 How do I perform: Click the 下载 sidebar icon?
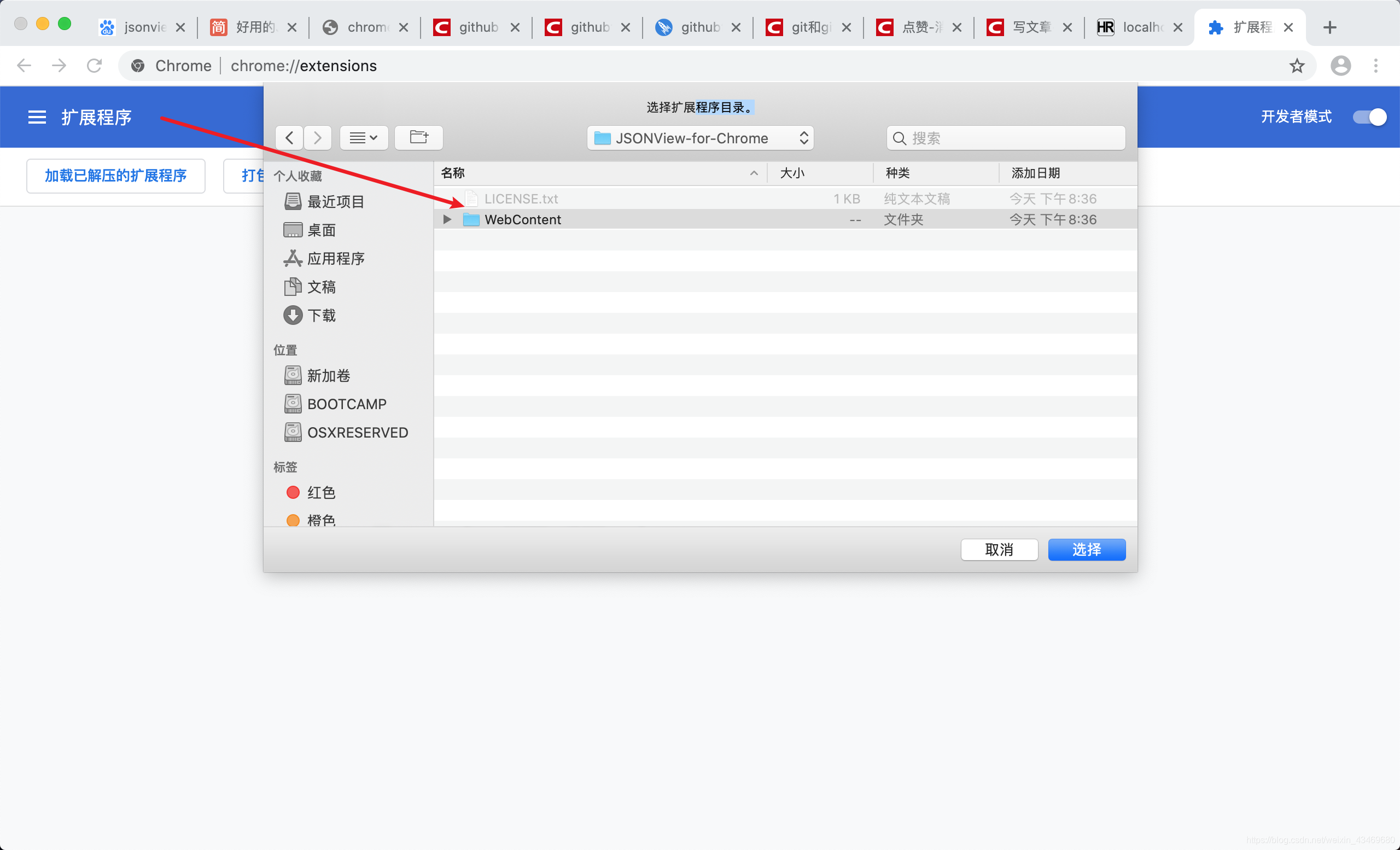(x=293, y=315)
